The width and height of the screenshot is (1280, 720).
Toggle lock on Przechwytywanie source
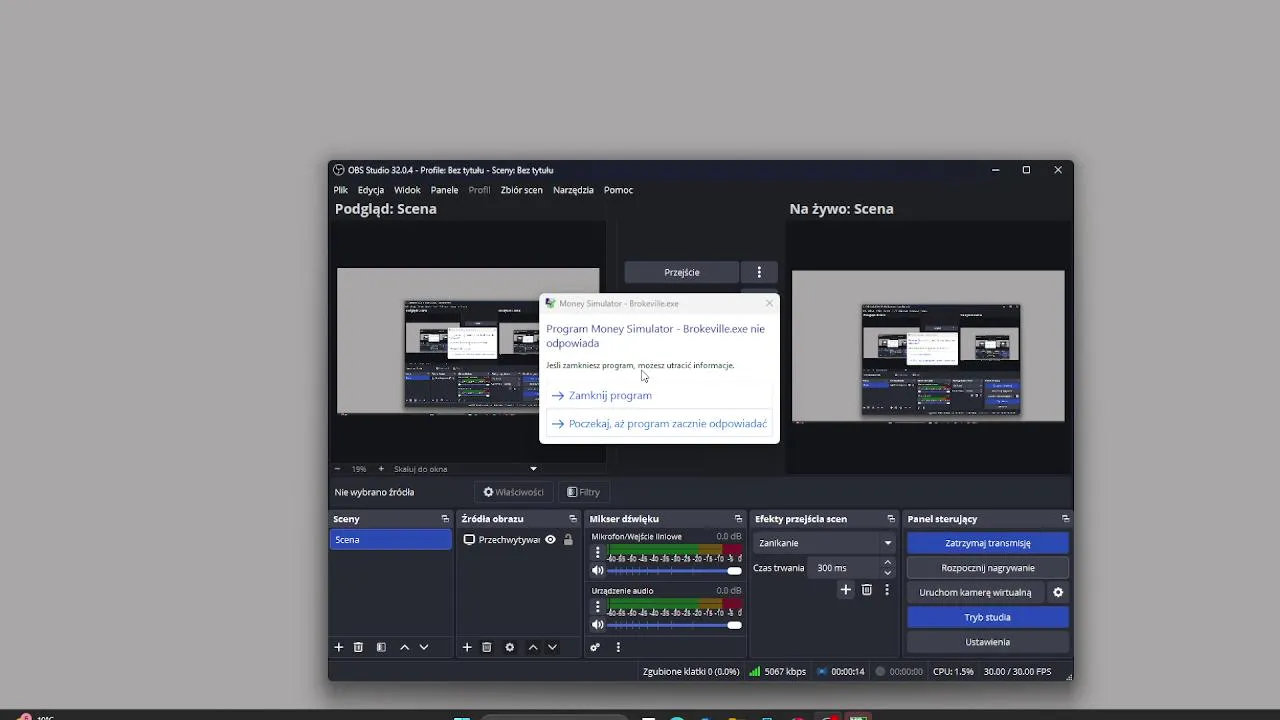tap(568, 540)
